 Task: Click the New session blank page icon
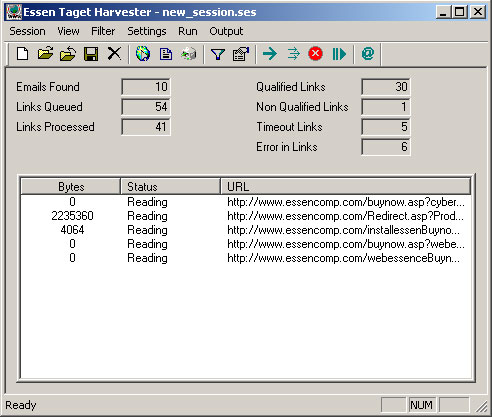click(22, 54)
